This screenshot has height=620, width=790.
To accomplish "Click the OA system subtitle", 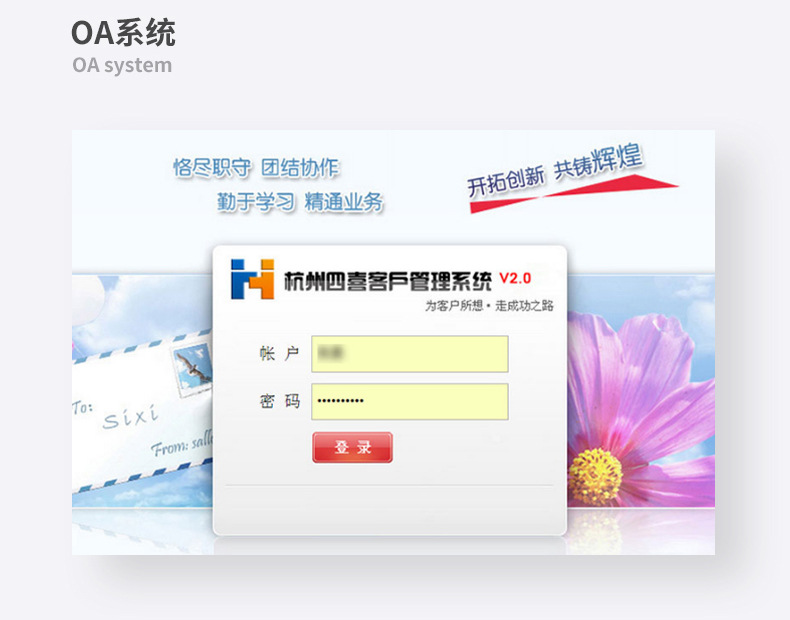I will (x=122, y=65).
